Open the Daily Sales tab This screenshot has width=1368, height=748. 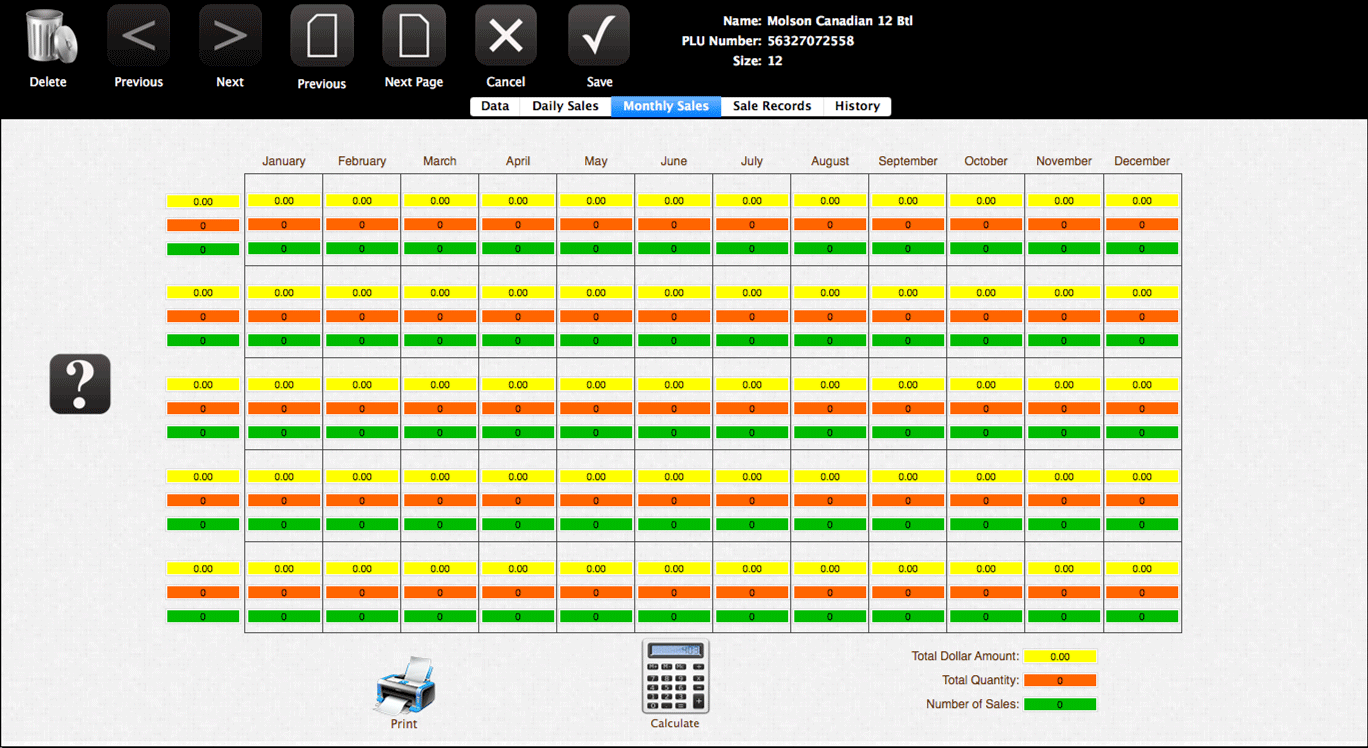(x=565, y=106)
